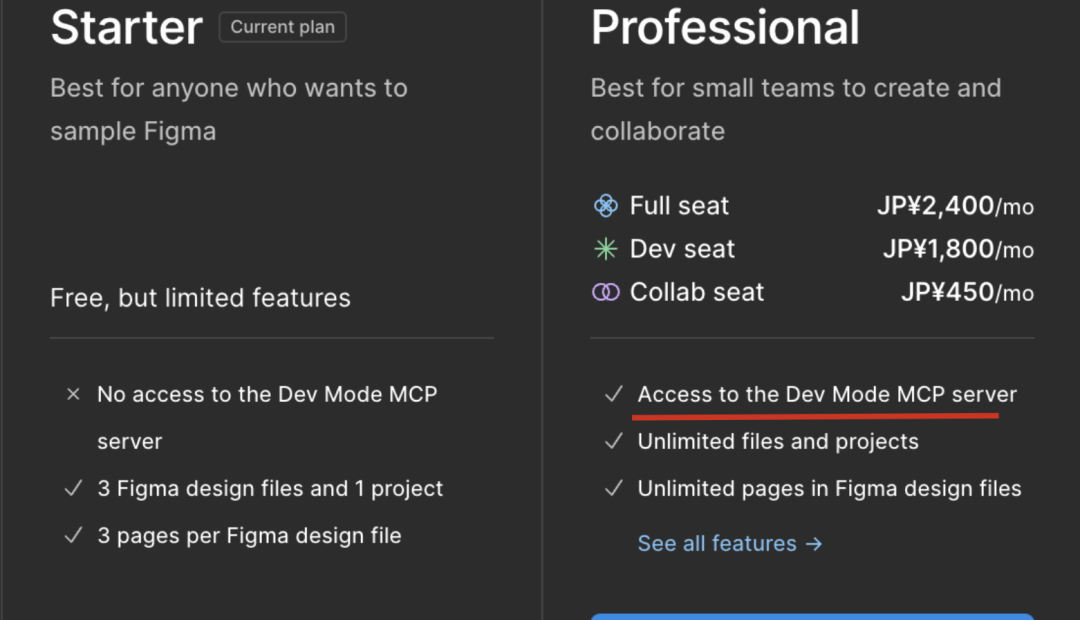Click the blue Professional plan button

tap(812, 617)
